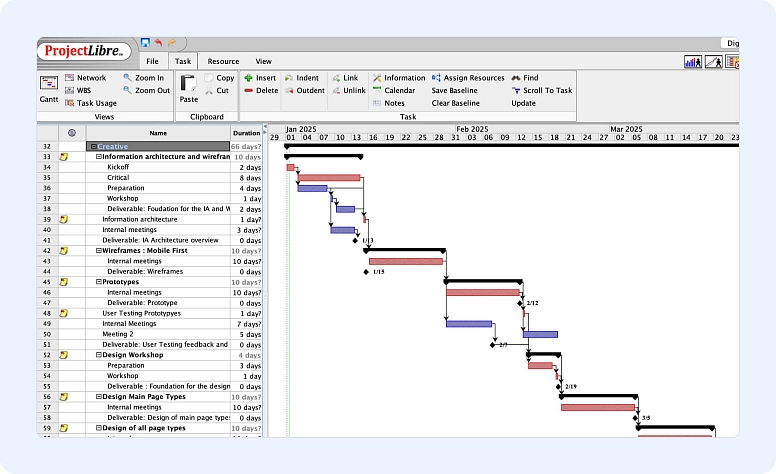The image size is (776, 474).
Task: Click the Duration column header
Action: point(245,133)
